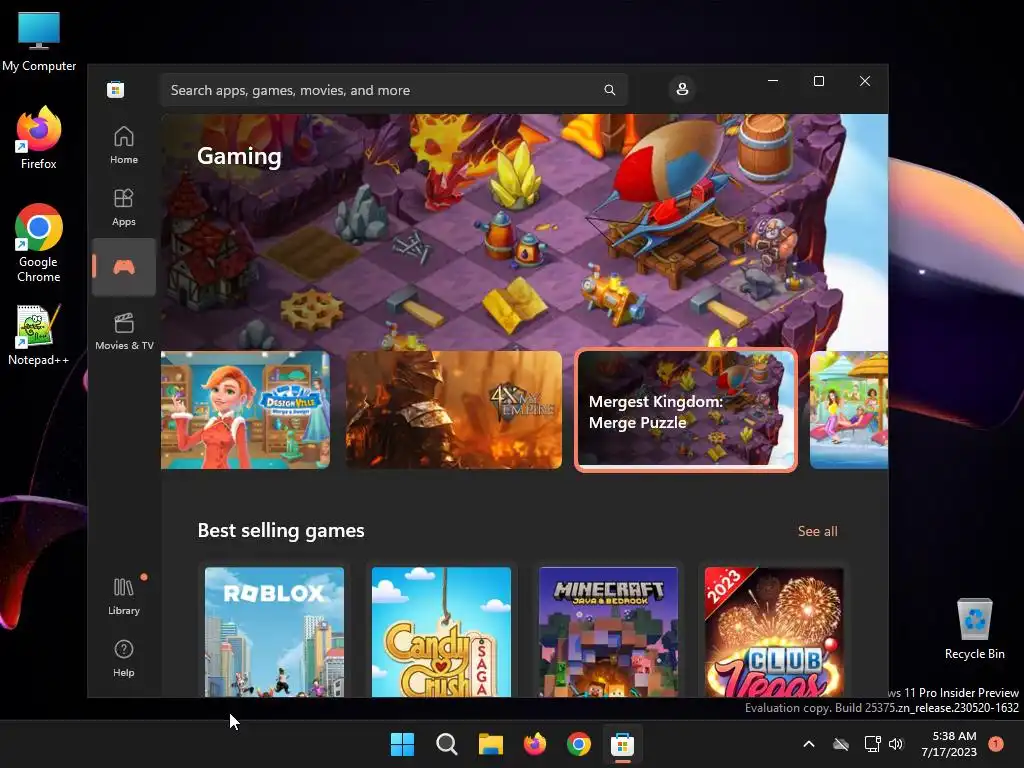This screenshot has width=1024, height=768.
Task: Select Firefox desktop shortcut
Action: [x=39, y=138]
